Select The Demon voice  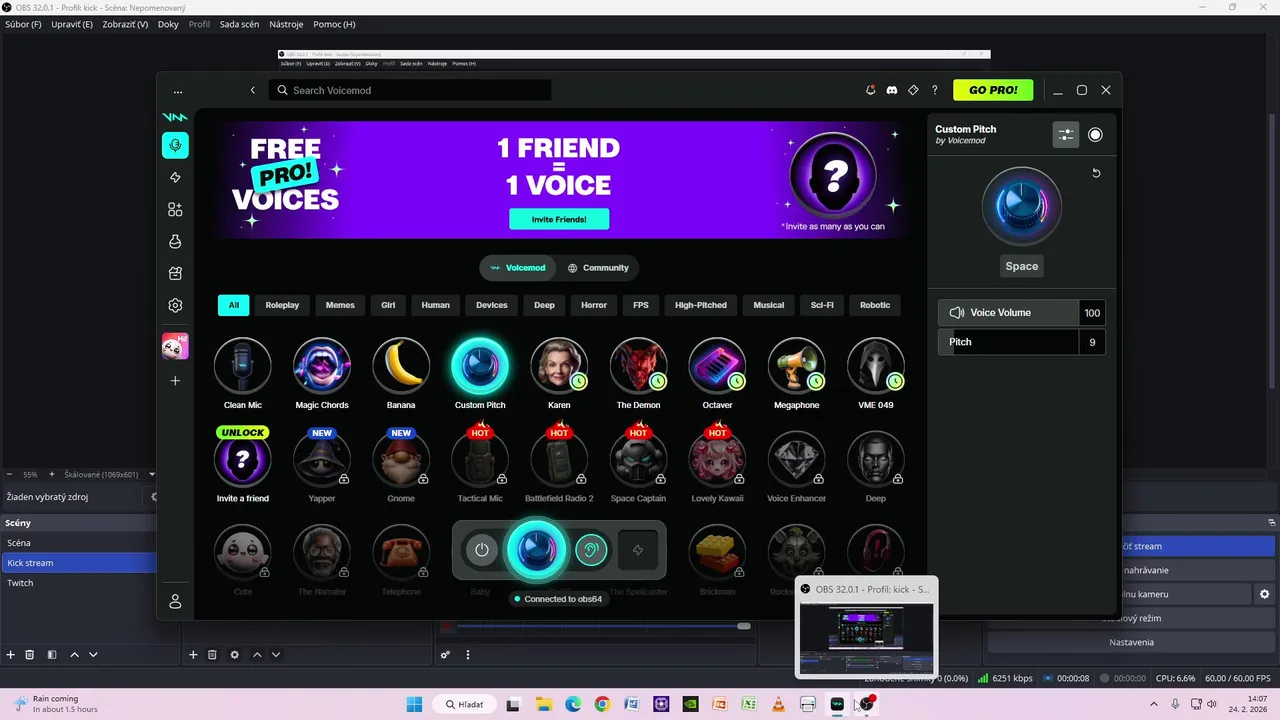638,366
